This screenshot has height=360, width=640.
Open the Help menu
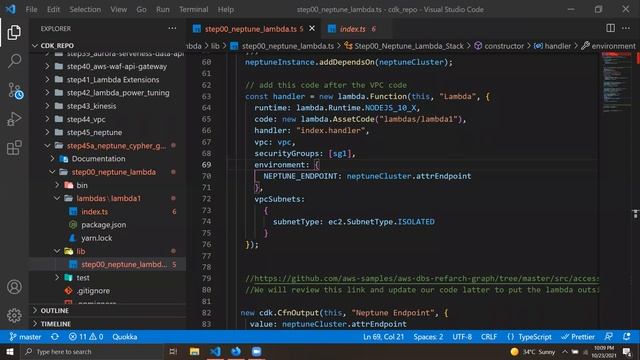tap(225, 9)
